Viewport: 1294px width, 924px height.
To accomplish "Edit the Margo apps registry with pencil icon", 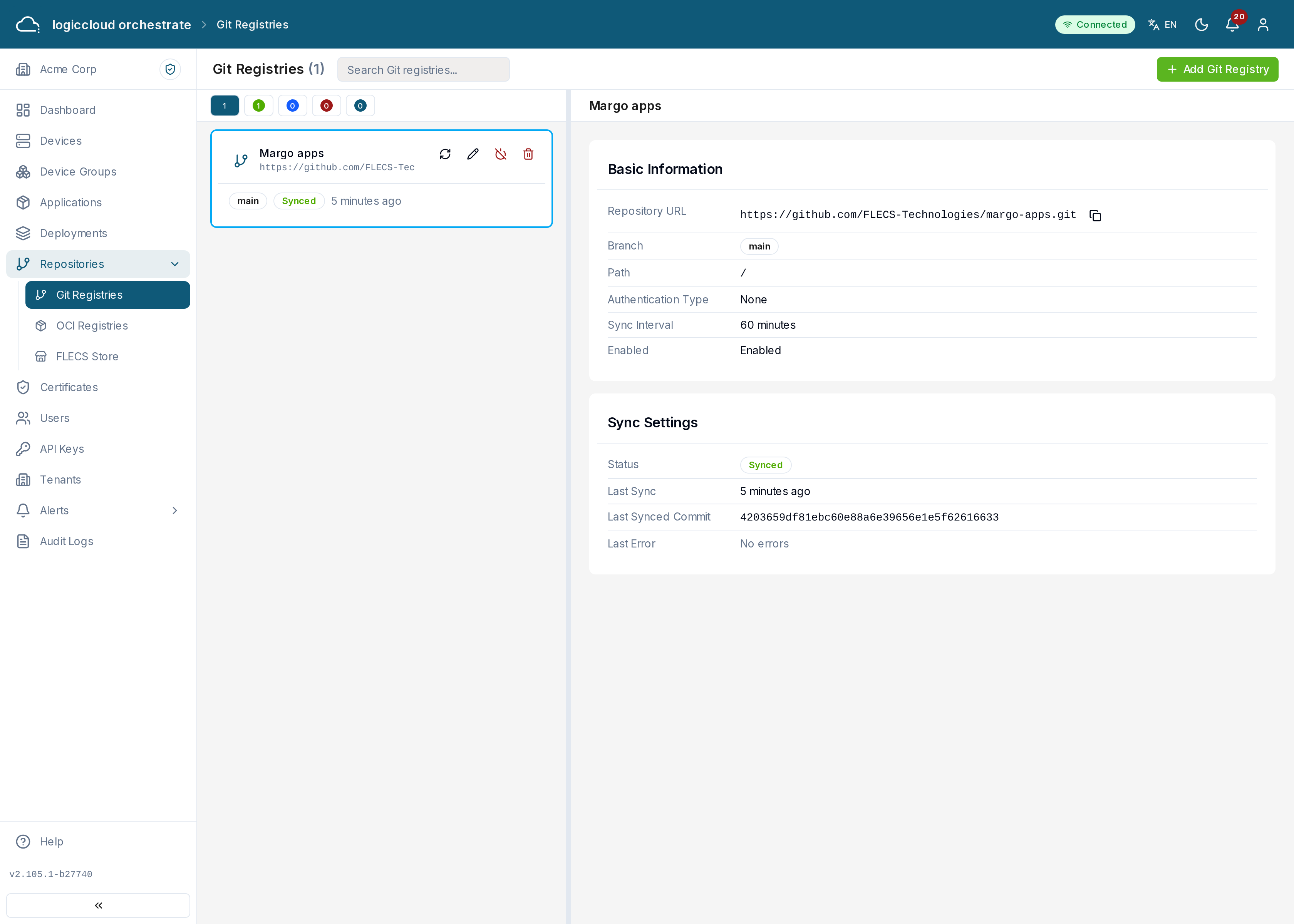I will [x=473, y=154].
